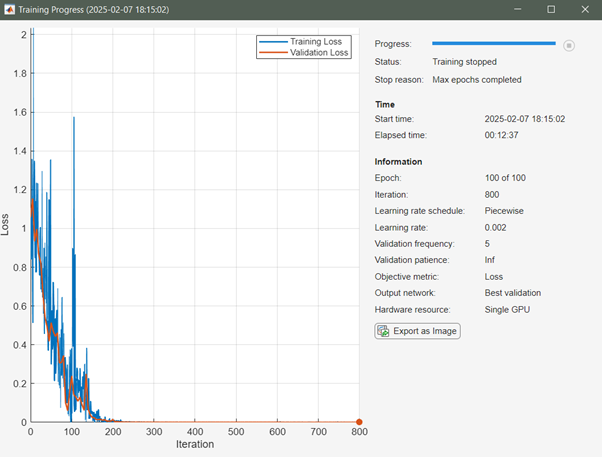
Task: Click the learning rate schedule value 'Piecewise'
Action: 504,211
